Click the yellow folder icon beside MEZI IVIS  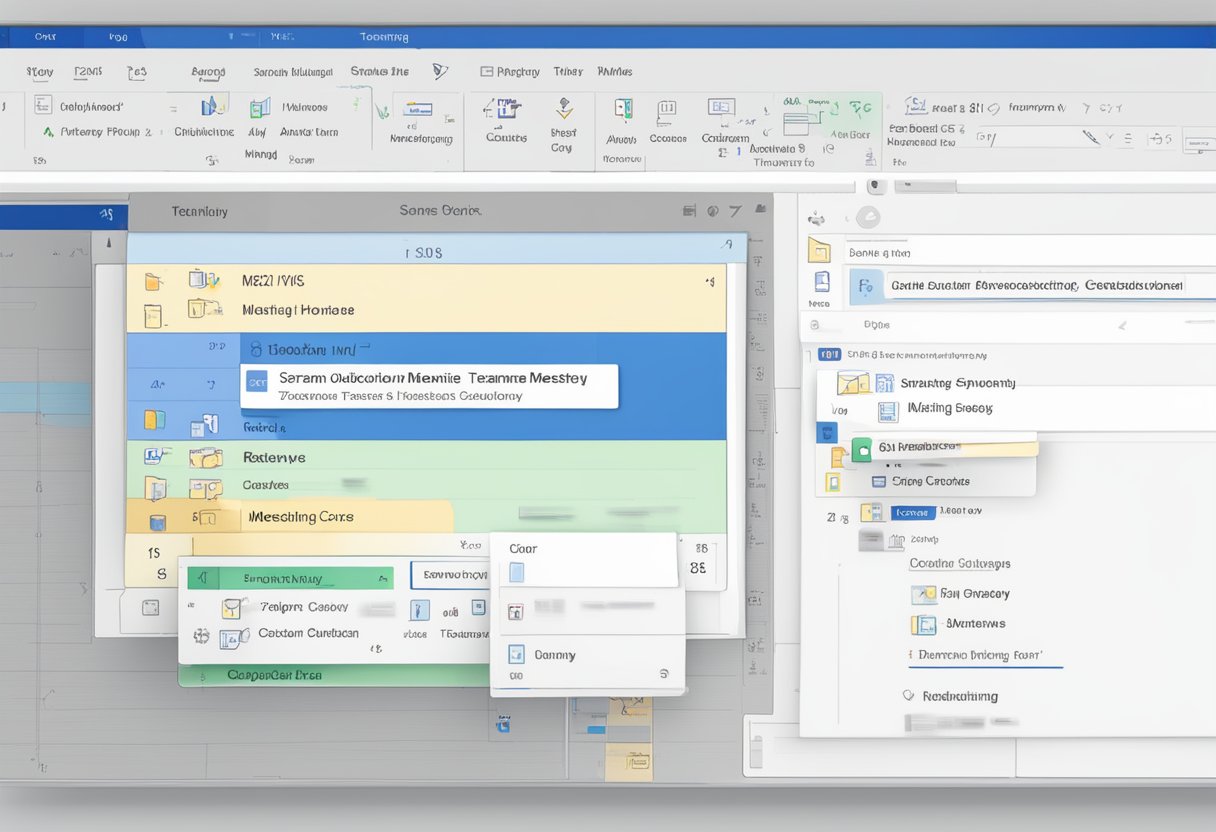[x=153, y=282]
